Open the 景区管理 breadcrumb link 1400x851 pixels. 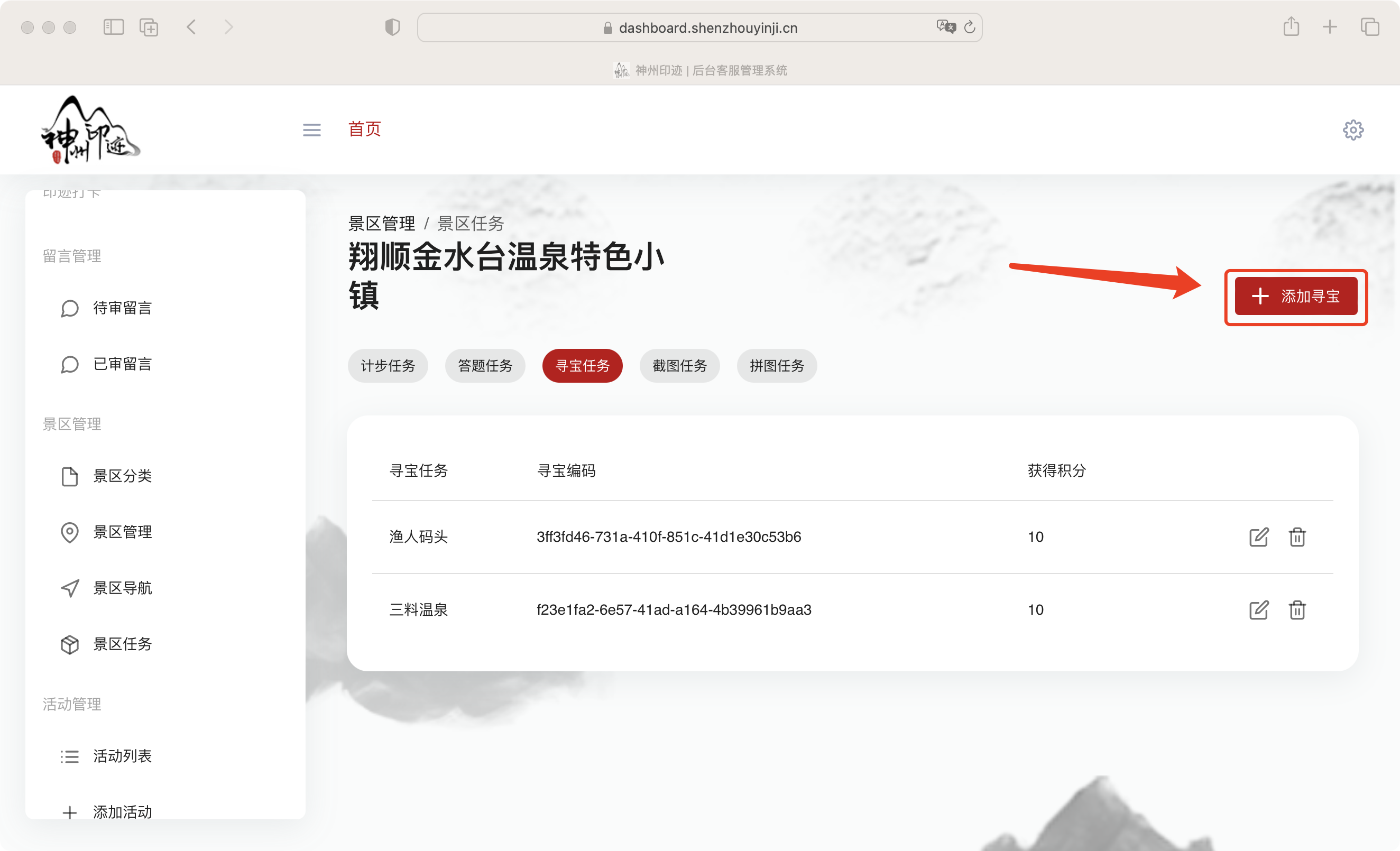382,223
